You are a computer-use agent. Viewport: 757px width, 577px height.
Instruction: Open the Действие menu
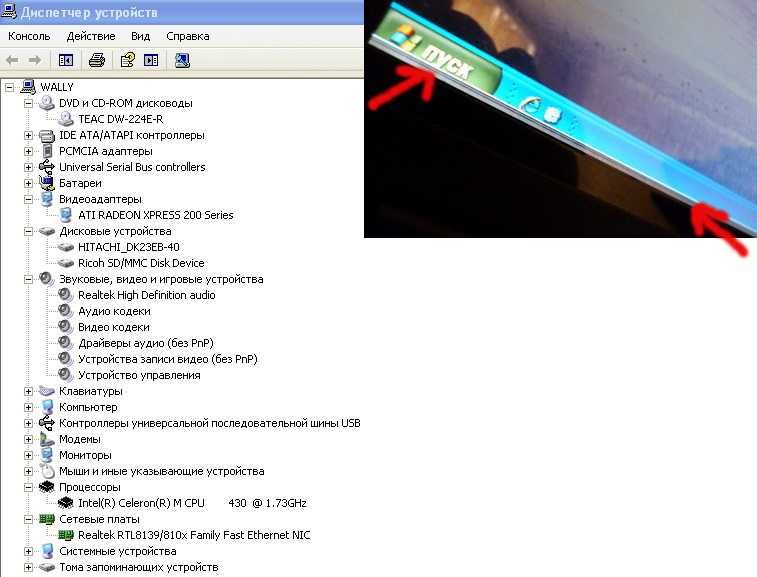pyautogui.click(x=91, y=36)
